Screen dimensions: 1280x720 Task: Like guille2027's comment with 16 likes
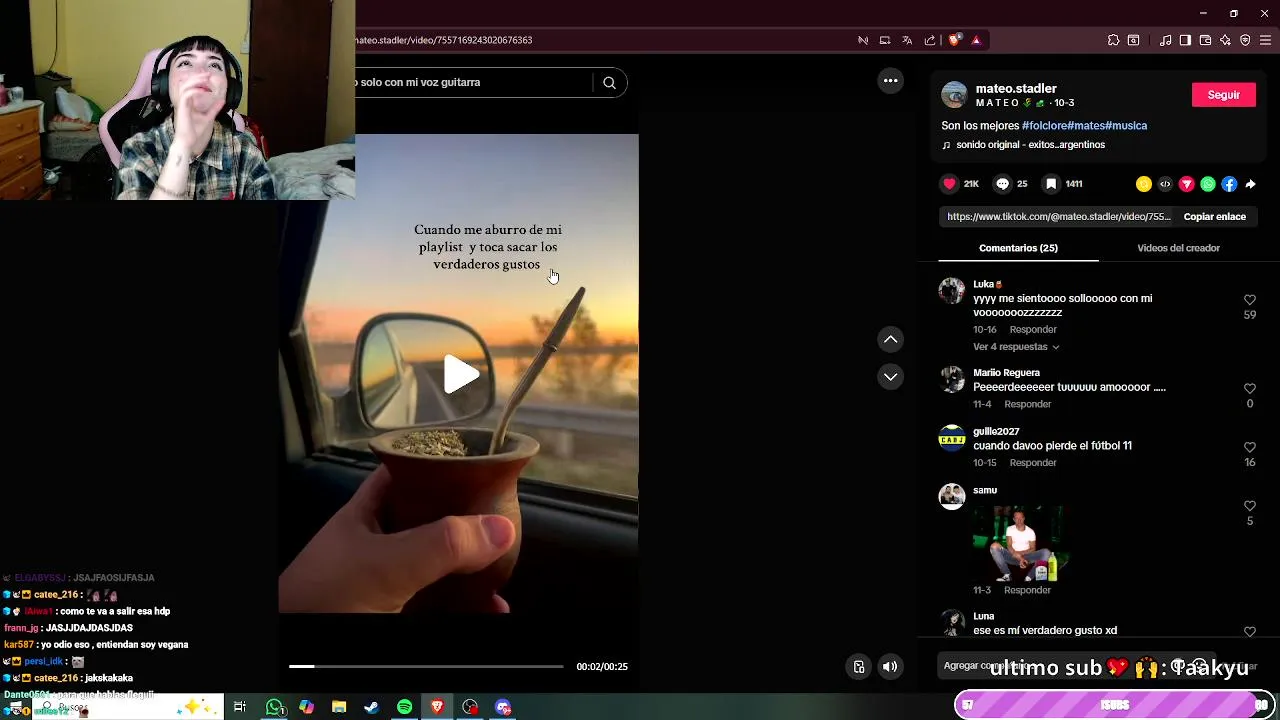click(x=1249, y=447)
